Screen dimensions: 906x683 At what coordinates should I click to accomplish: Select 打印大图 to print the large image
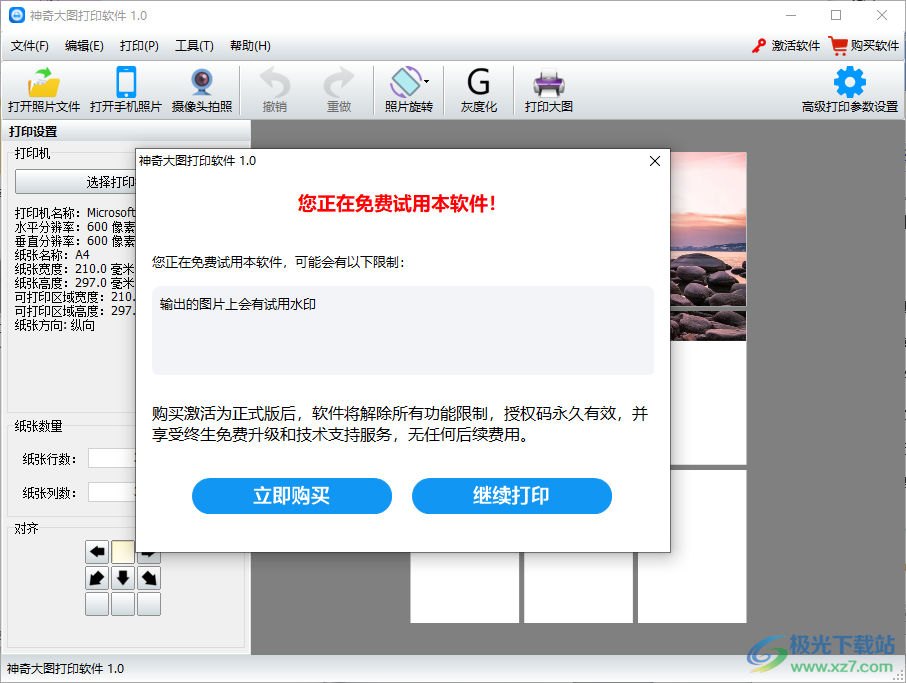point(548,90)
